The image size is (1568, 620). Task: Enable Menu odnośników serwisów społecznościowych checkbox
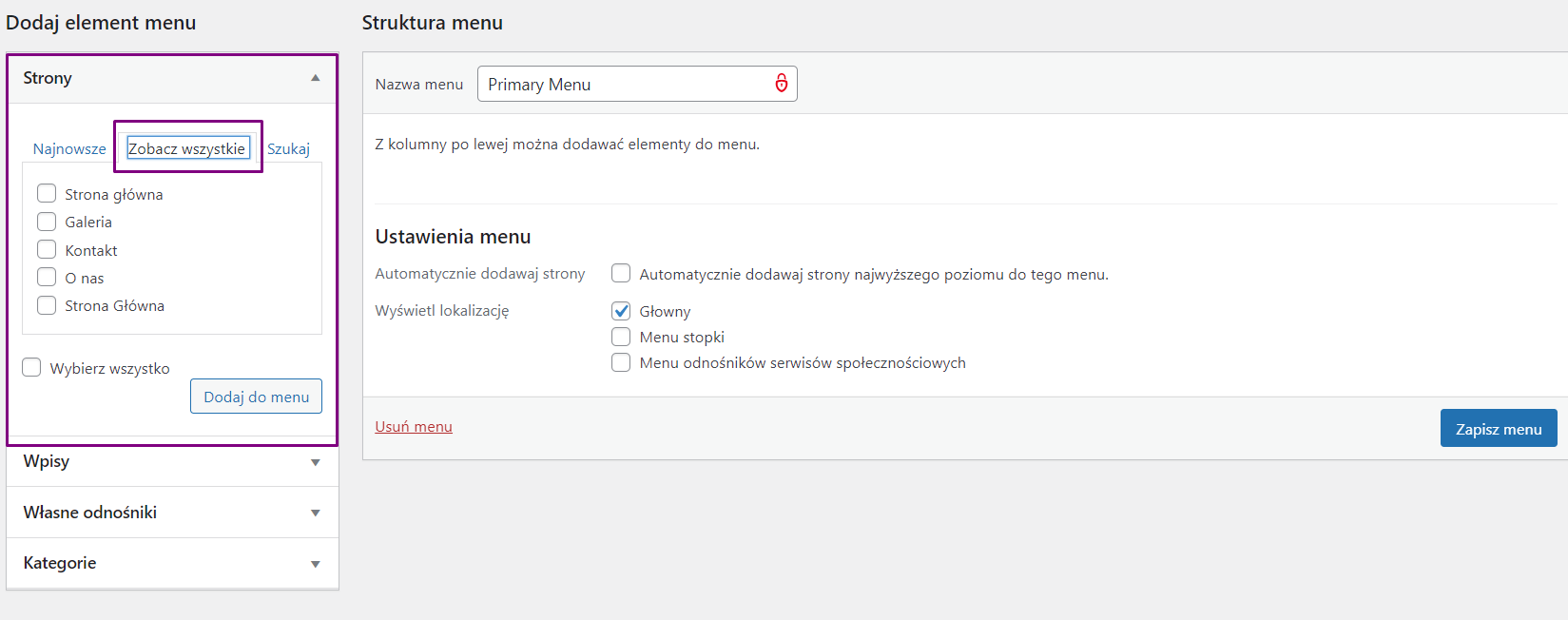click(621, 362)
